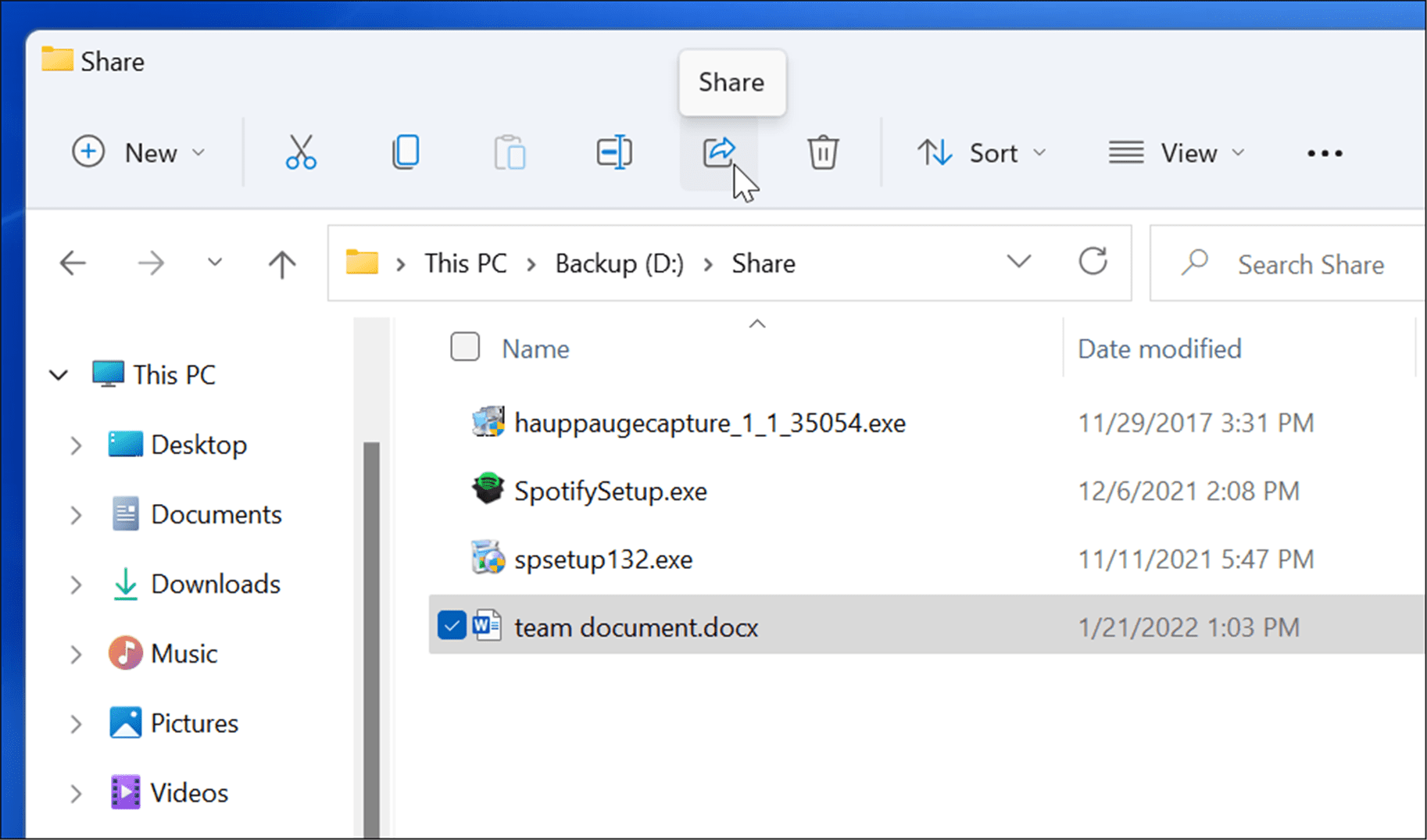Rename the selected file

click(614, 152)
